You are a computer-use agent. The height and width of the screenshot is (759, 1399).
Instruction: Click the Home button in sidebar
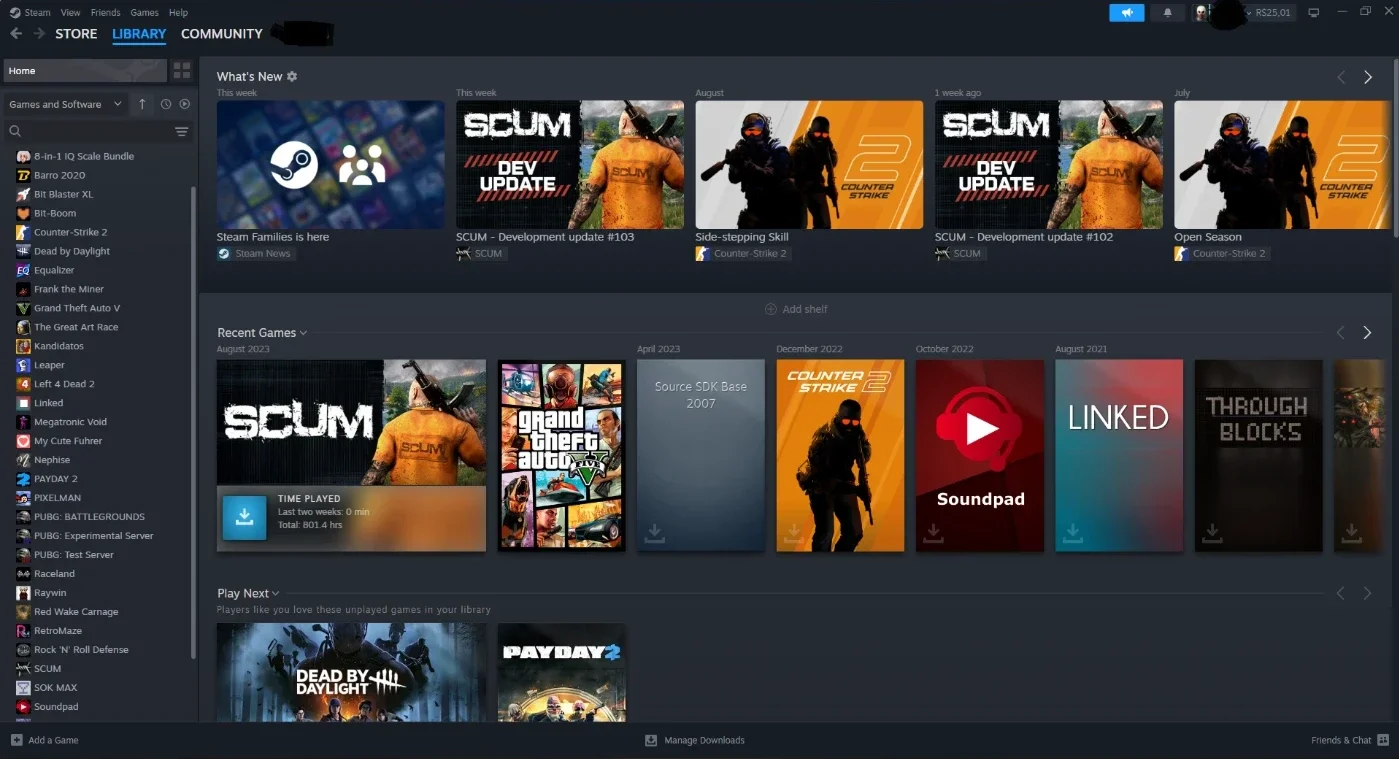85,71
